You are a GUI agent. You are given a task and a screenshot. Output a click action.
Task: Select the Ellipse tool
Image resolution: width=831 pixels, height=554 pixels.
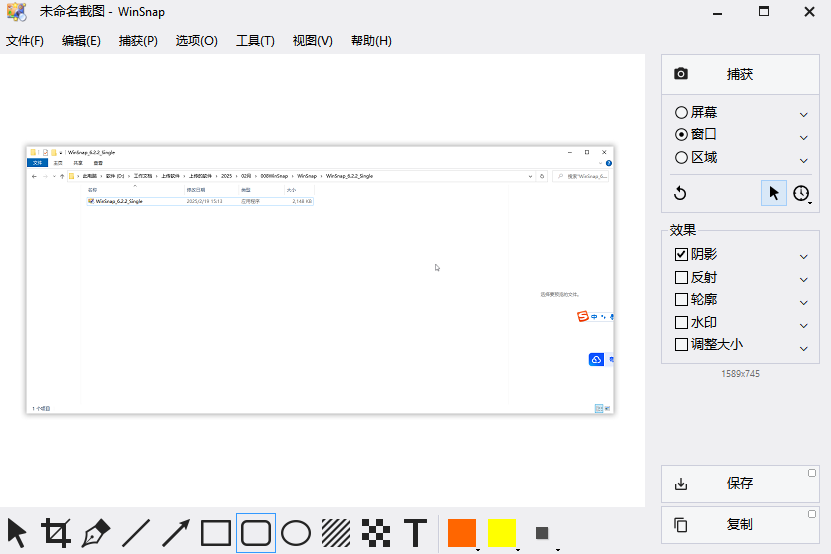[x=296, y=533]
